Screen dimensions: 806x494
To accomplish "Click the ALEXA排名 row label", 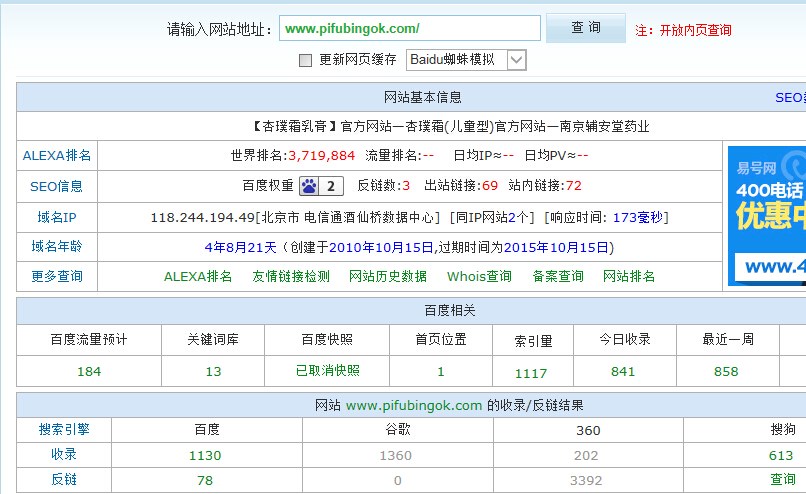I will coord(57,155).
